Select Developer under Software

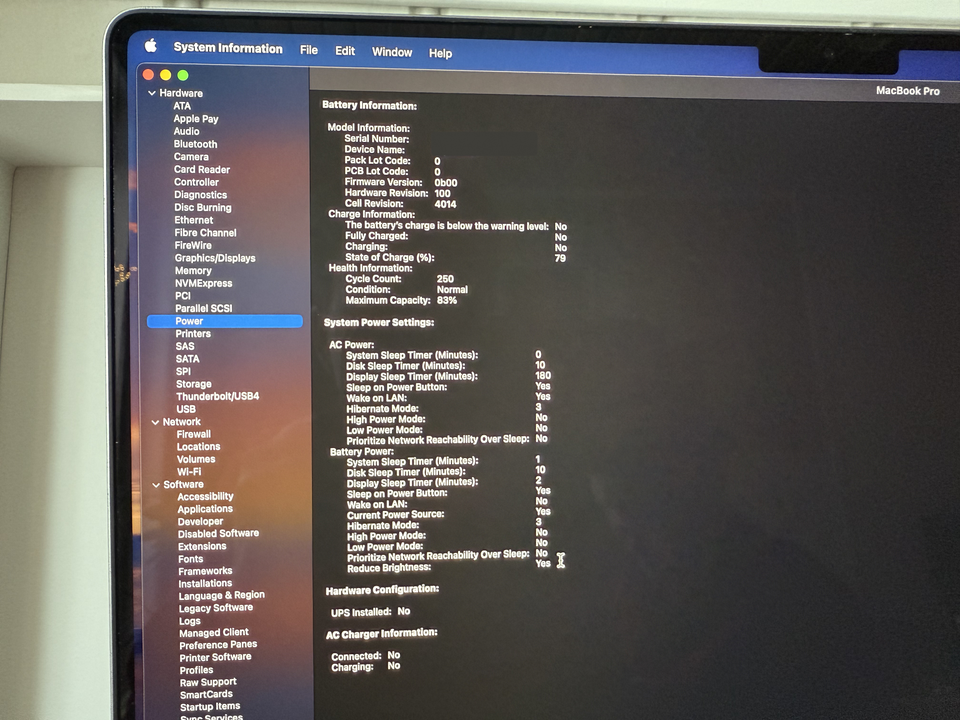pos(200,522)
